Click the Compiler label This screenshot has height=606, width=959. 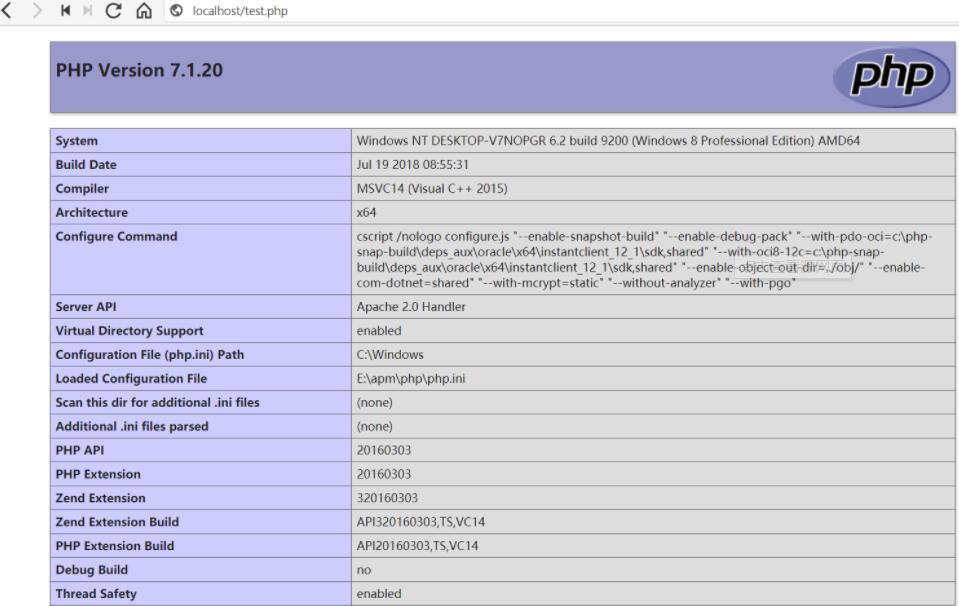pyautogui.click(x=82, y=188)
